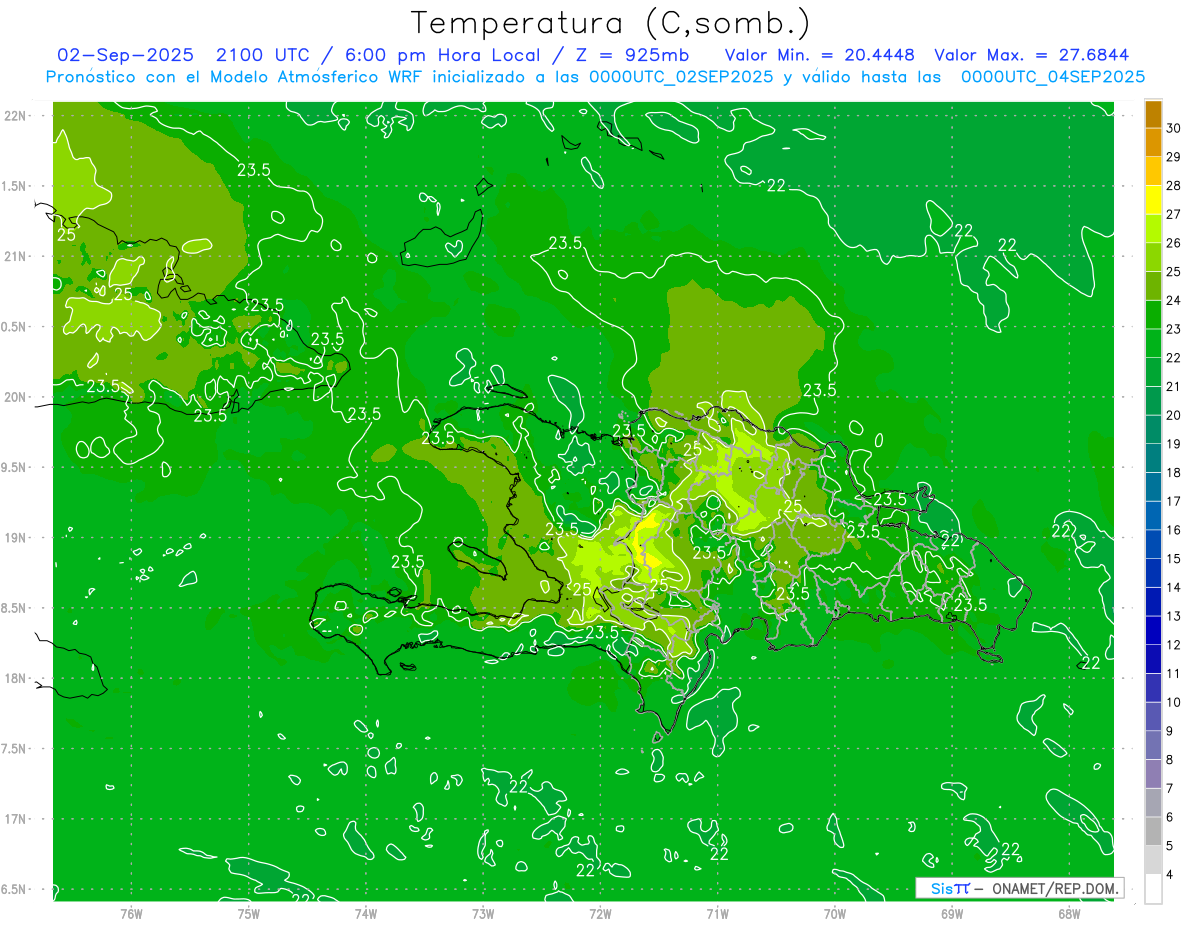The height and width of the screenshot is (927, 1200).
Task: Click colorbar label '8'
Action: [1169, 760]
